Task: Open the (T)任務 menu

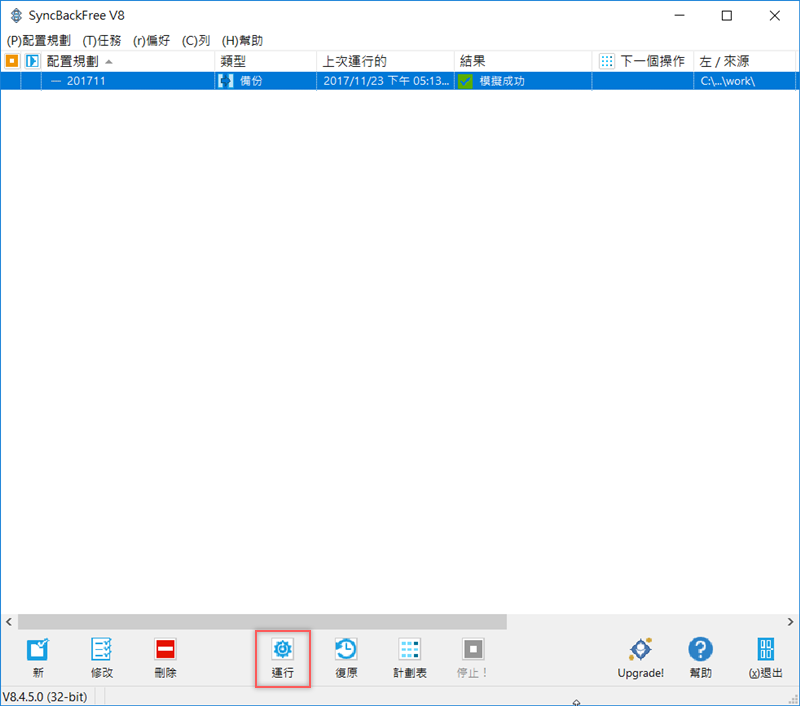Action: (x=102, y=40)
